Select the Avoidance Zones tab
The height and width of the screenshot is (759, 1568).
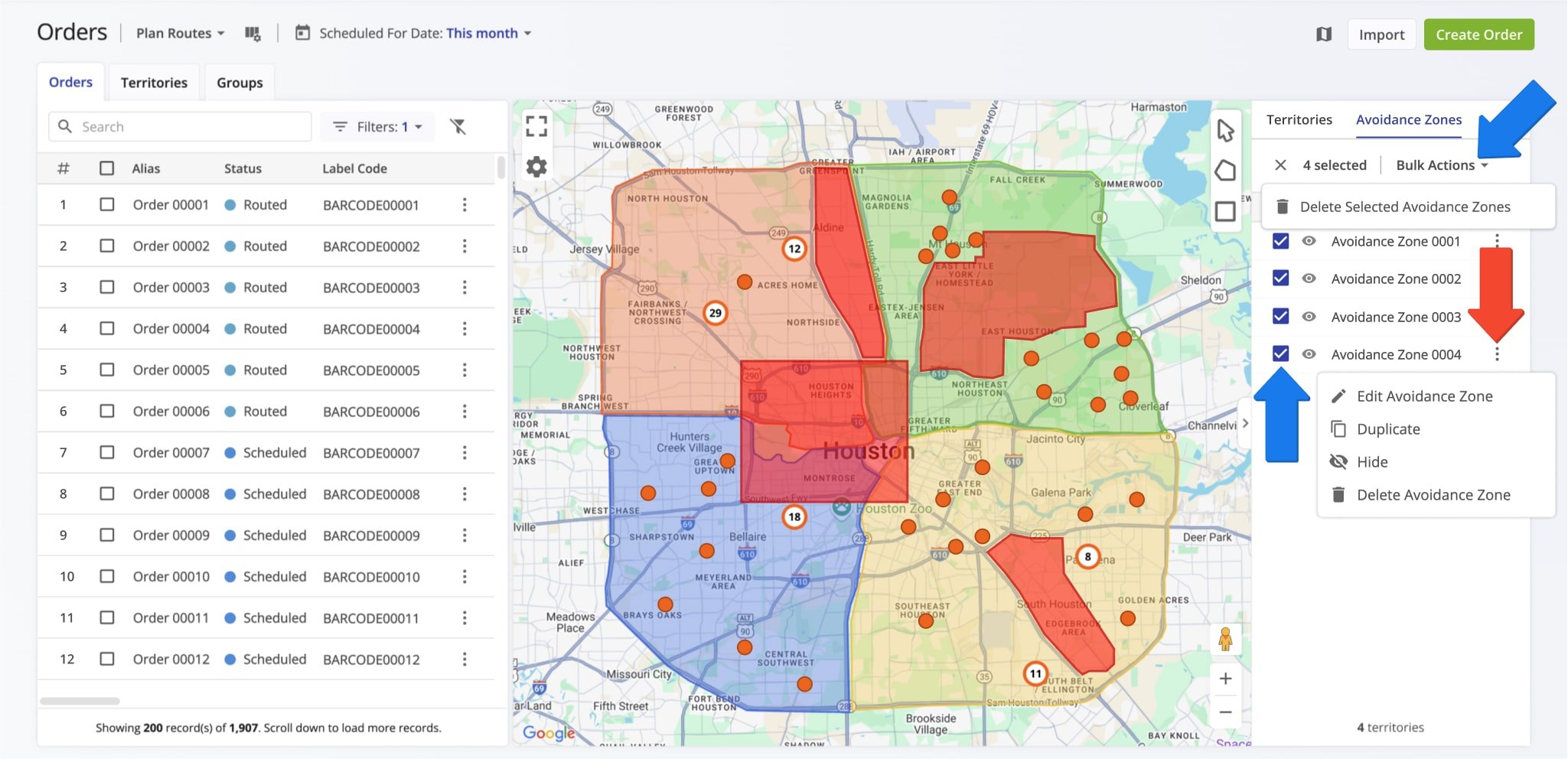pos(1409,120)
